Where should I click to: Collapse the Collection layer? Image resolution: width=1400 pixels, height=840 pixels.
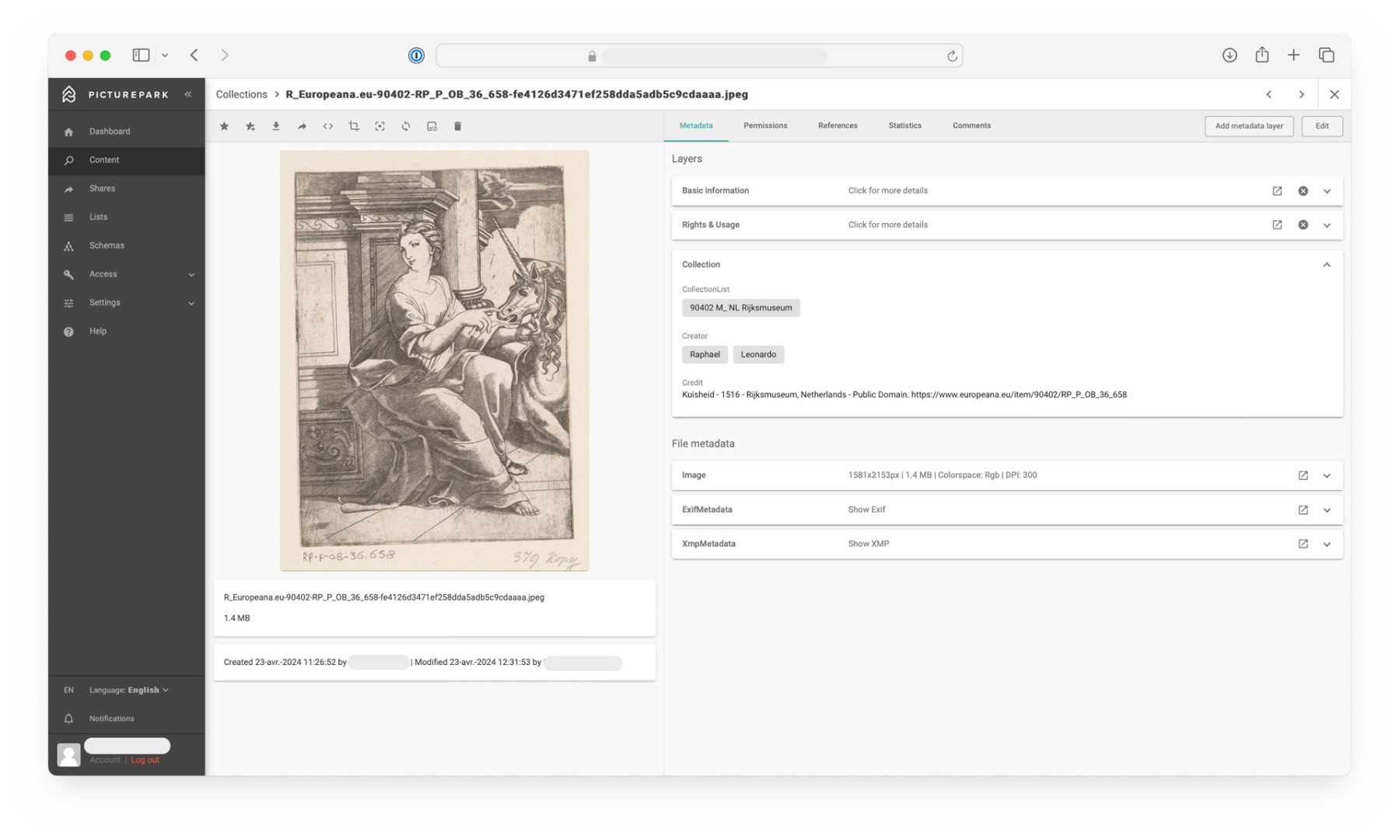[1327, 264]
